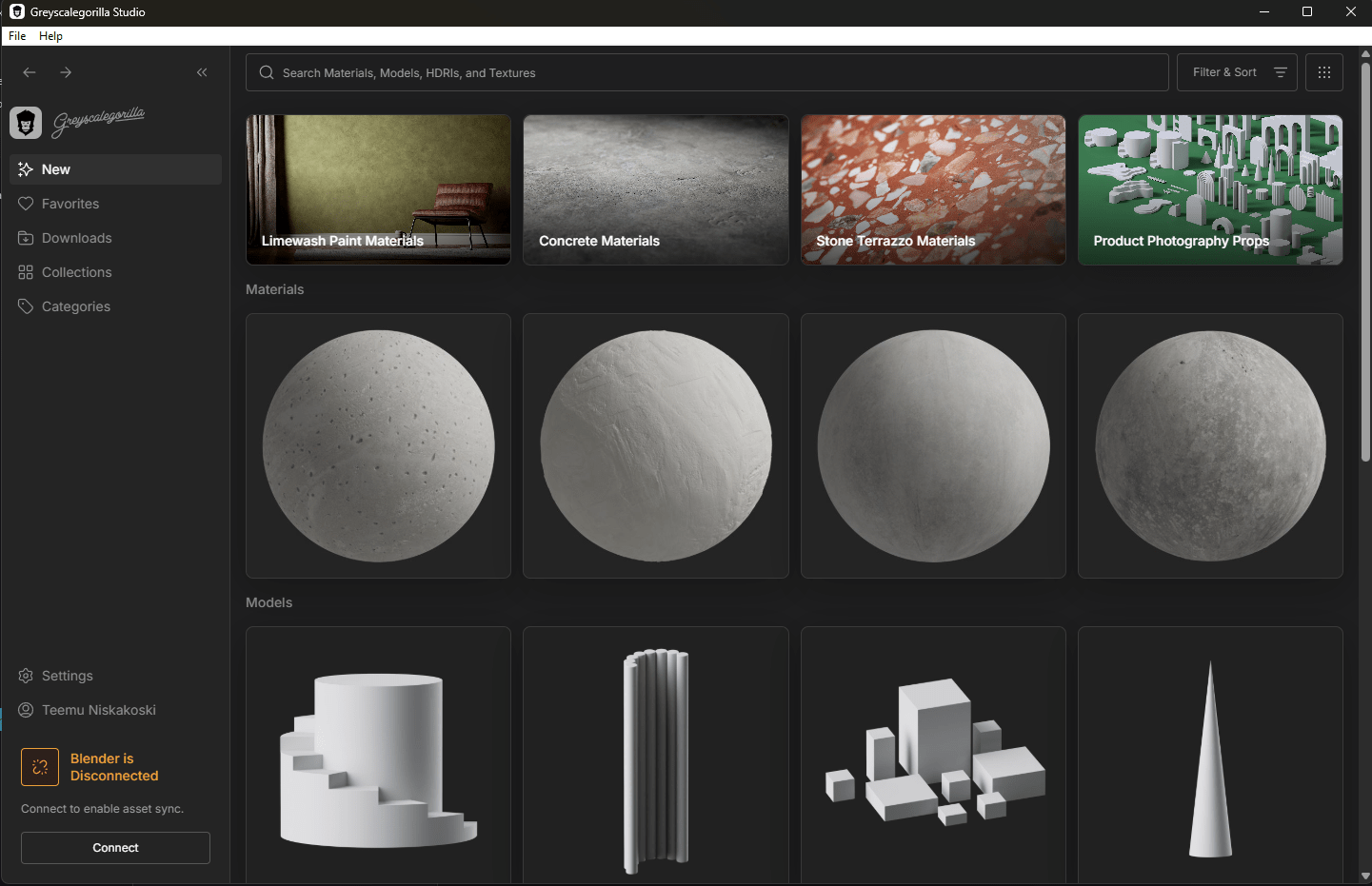Click the Connect button
The width and height of the screenshot is (1372, 886).
[115, 848]
